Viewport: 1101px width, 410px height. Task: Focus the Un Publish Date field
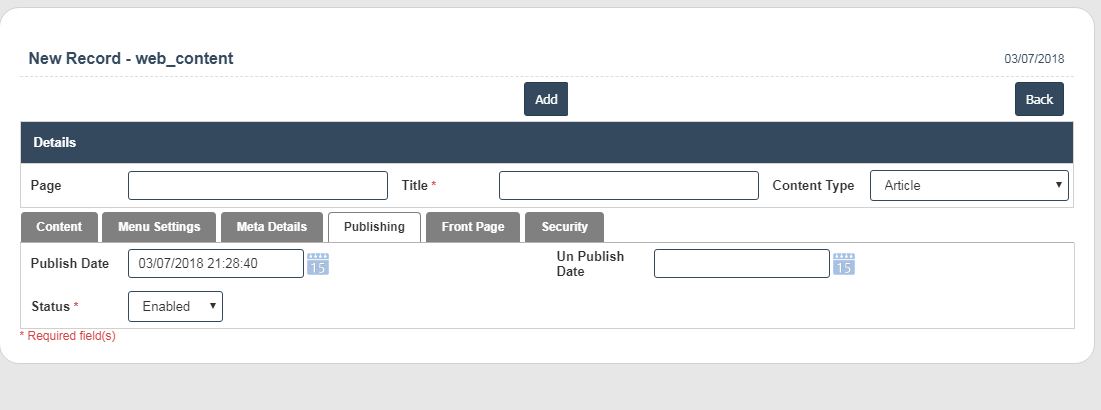(x=741, y=264)
